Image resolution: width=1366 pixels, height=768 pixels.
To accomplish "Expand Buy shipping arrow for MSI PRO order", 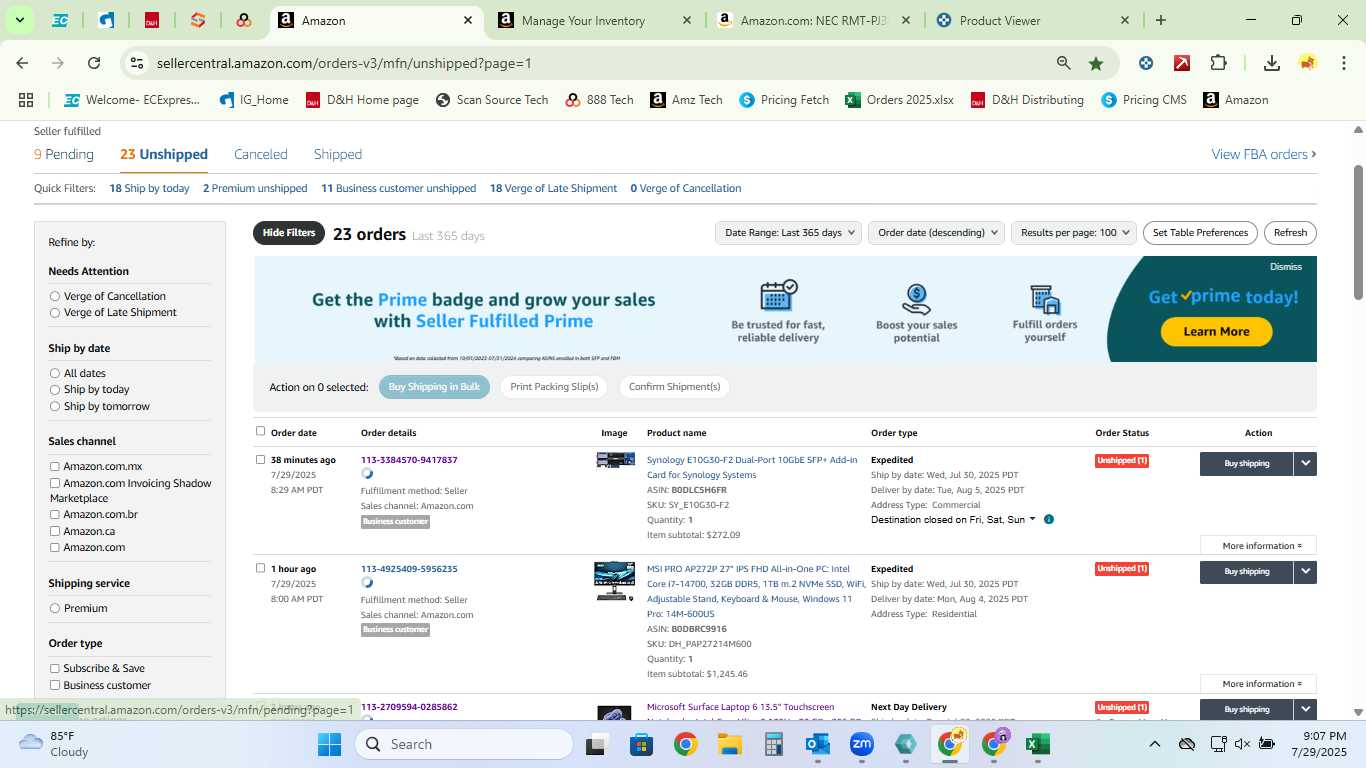I will pyautogui.click(x=1305, y=571).
